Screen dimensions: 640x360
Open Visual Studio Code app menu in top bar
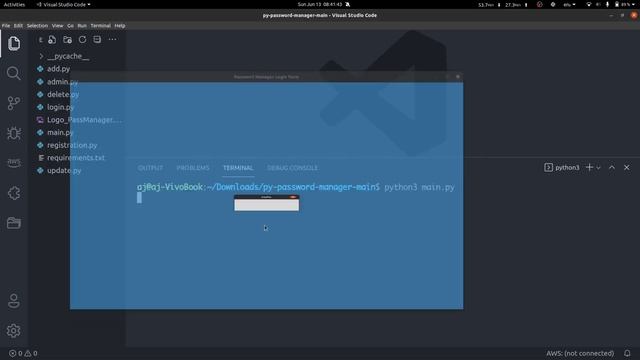click(x=63, y=4)
